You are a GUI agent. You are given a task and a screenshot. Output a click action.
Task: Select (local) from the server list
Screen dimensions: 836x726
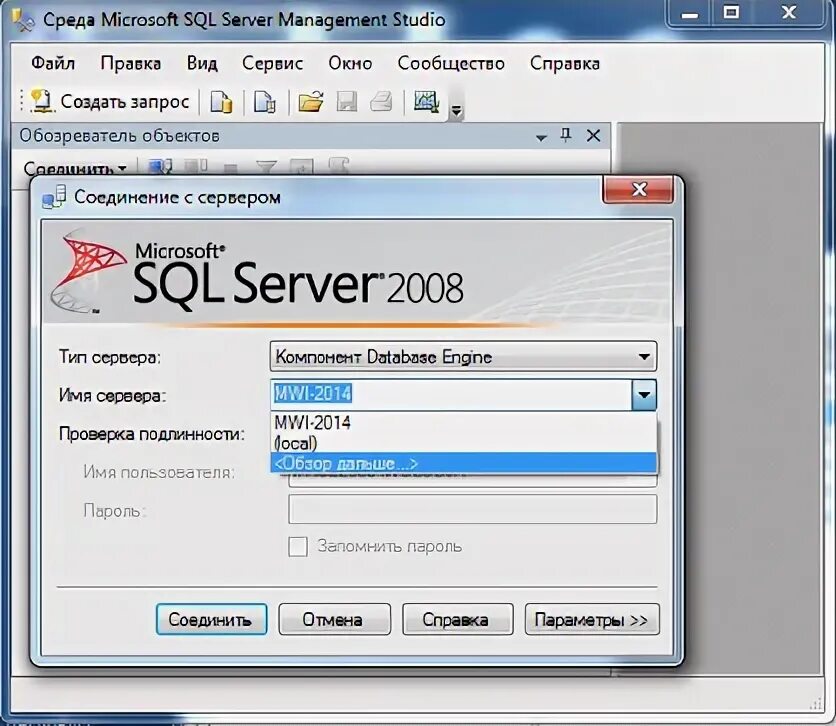[463, 443]
